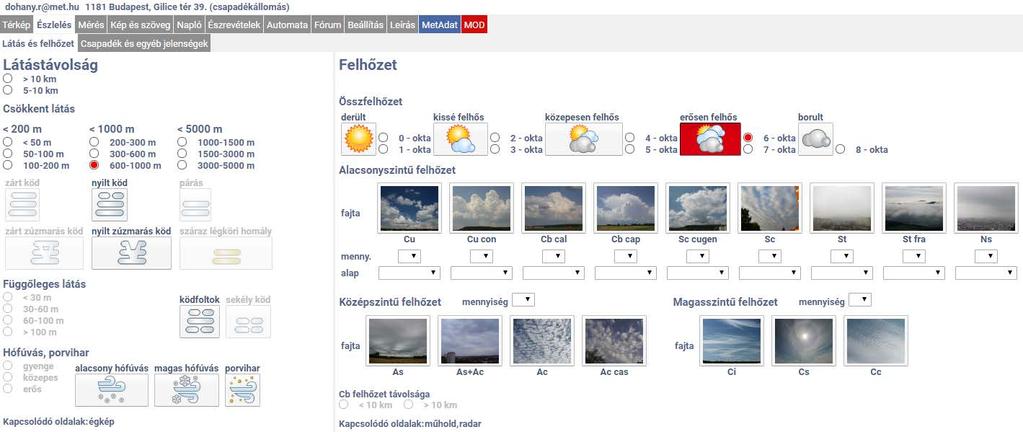Choose the 'magas hófúvás' icon
This screenshot has height=432, width=1023.
[187, 390]
